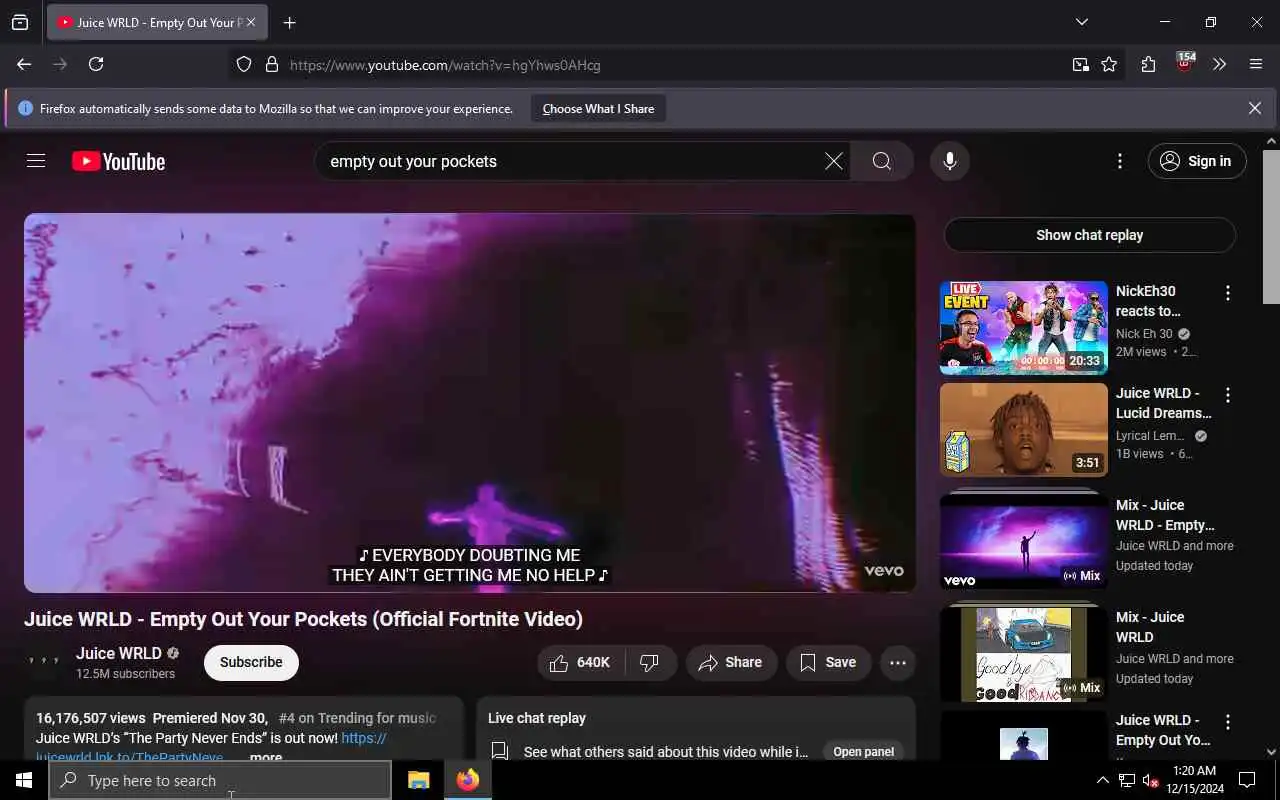The width and height of the screenshot is (1280, 800).
Task: Click '#4 on Trending for music' text
Action: point(357,718)
